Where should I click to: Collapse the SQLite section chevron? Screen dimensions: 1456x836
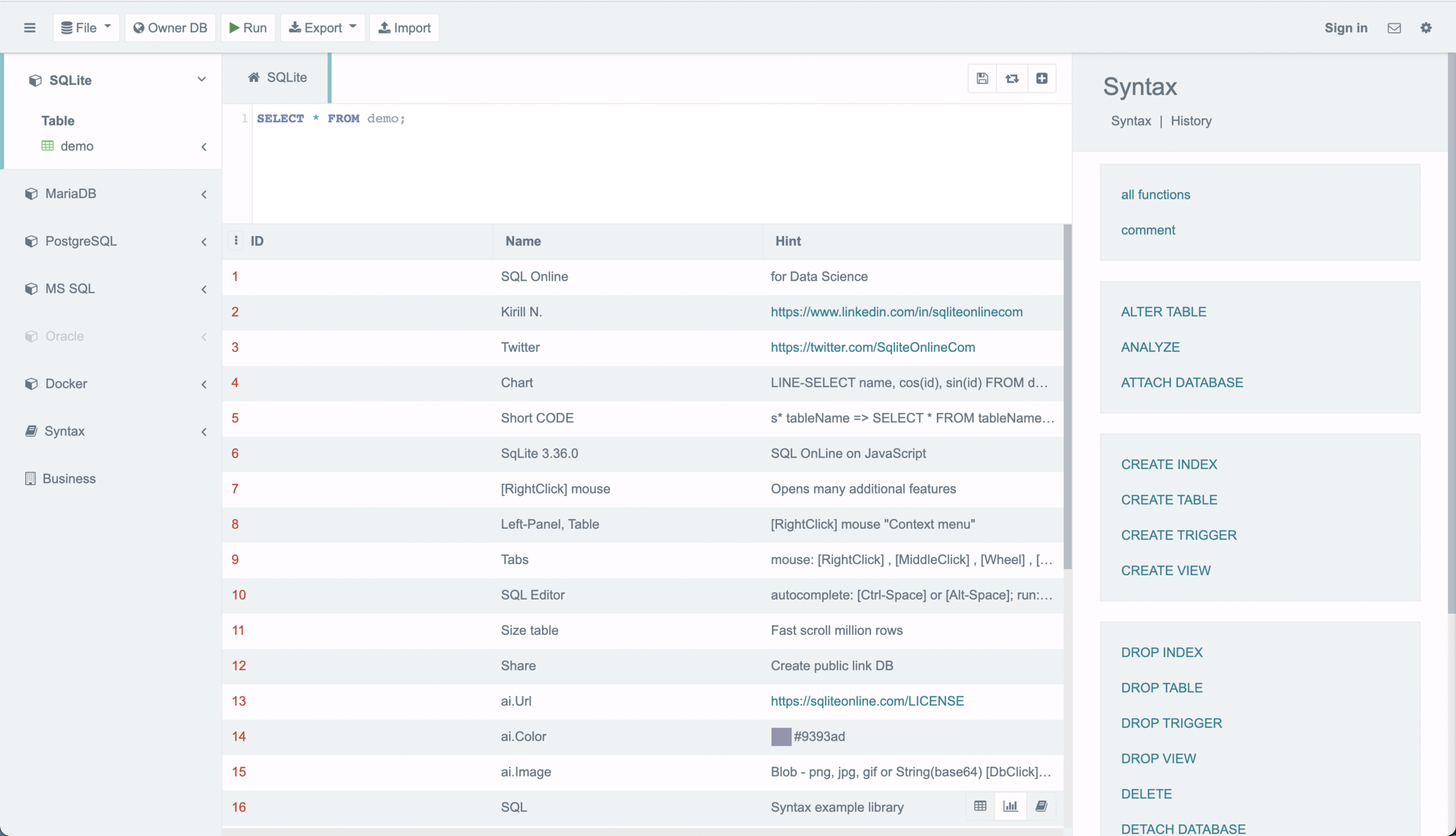[x=201, y=80]
